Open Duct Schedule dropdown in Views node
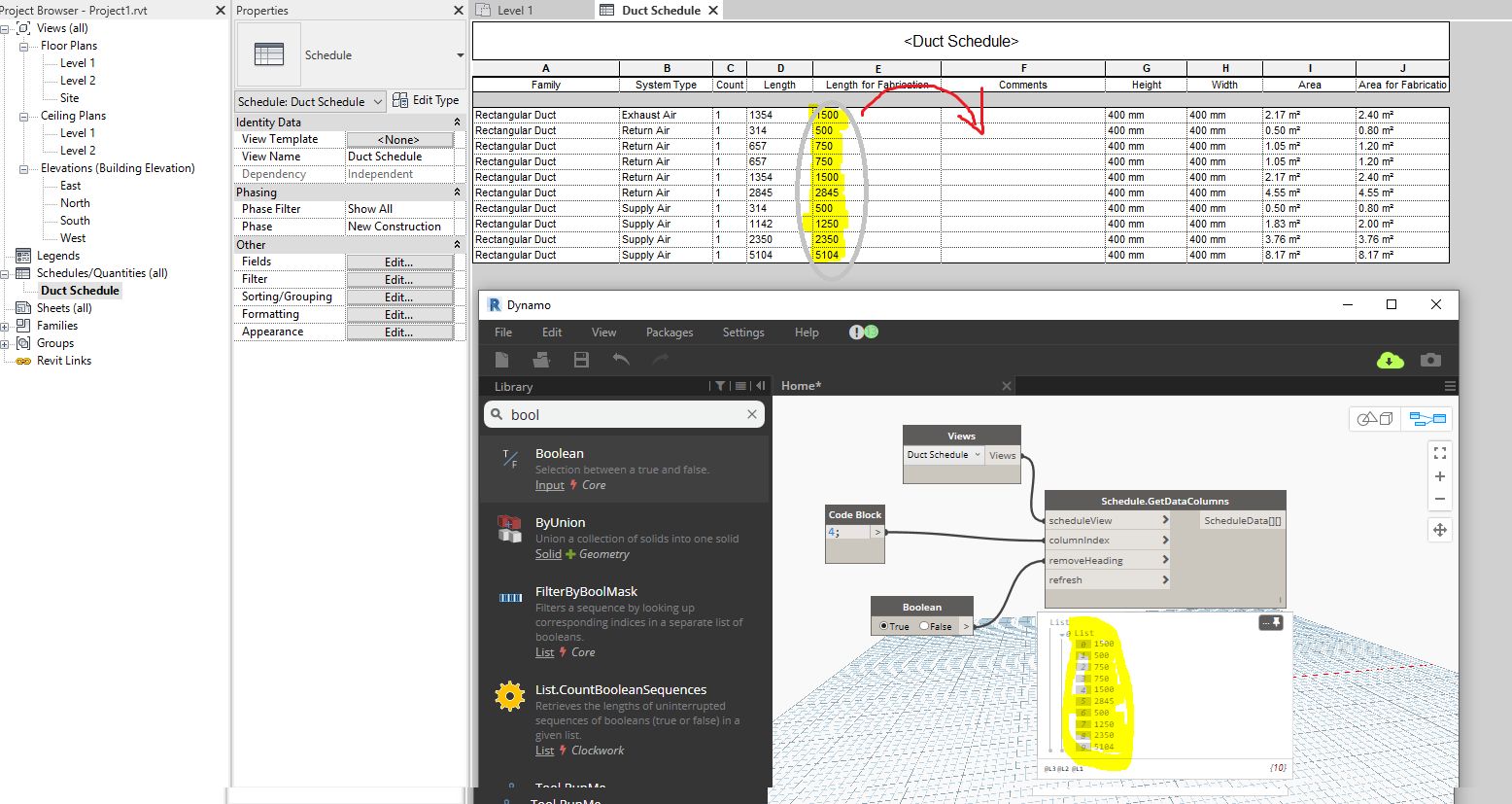The width and height of the screenshot is (1512, 804). tap(943, 455)
